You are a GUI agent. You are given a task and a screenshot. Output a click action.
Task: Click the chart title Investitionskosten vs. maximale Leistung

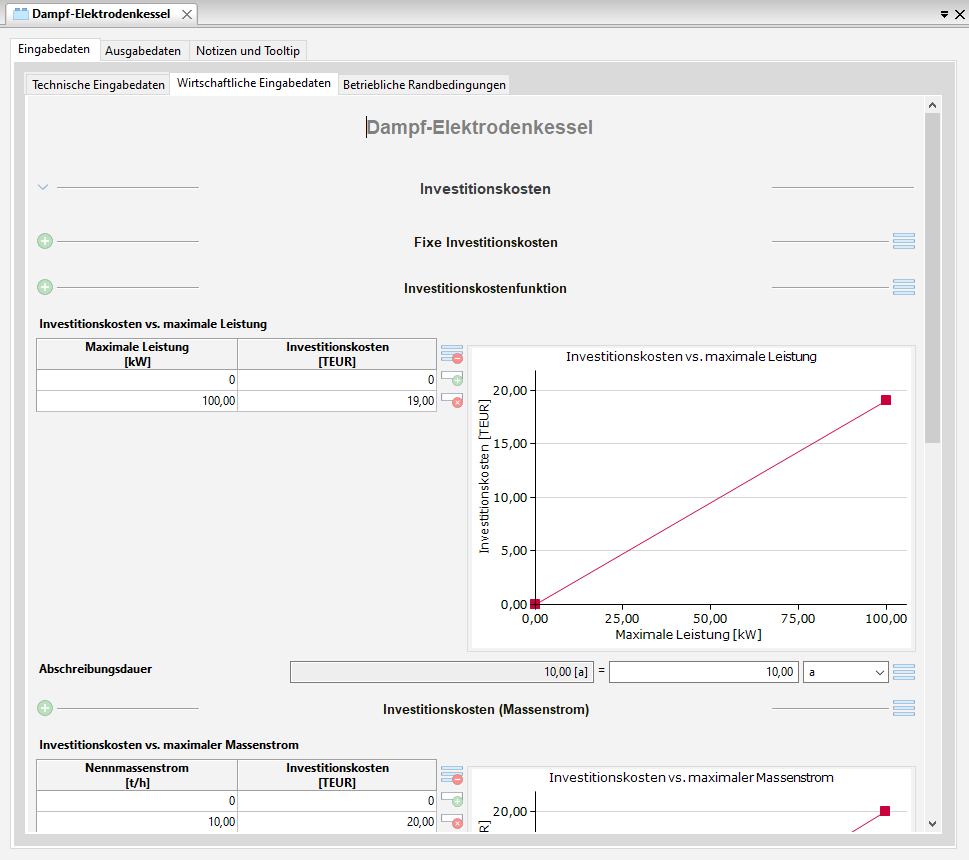point(691,356)
